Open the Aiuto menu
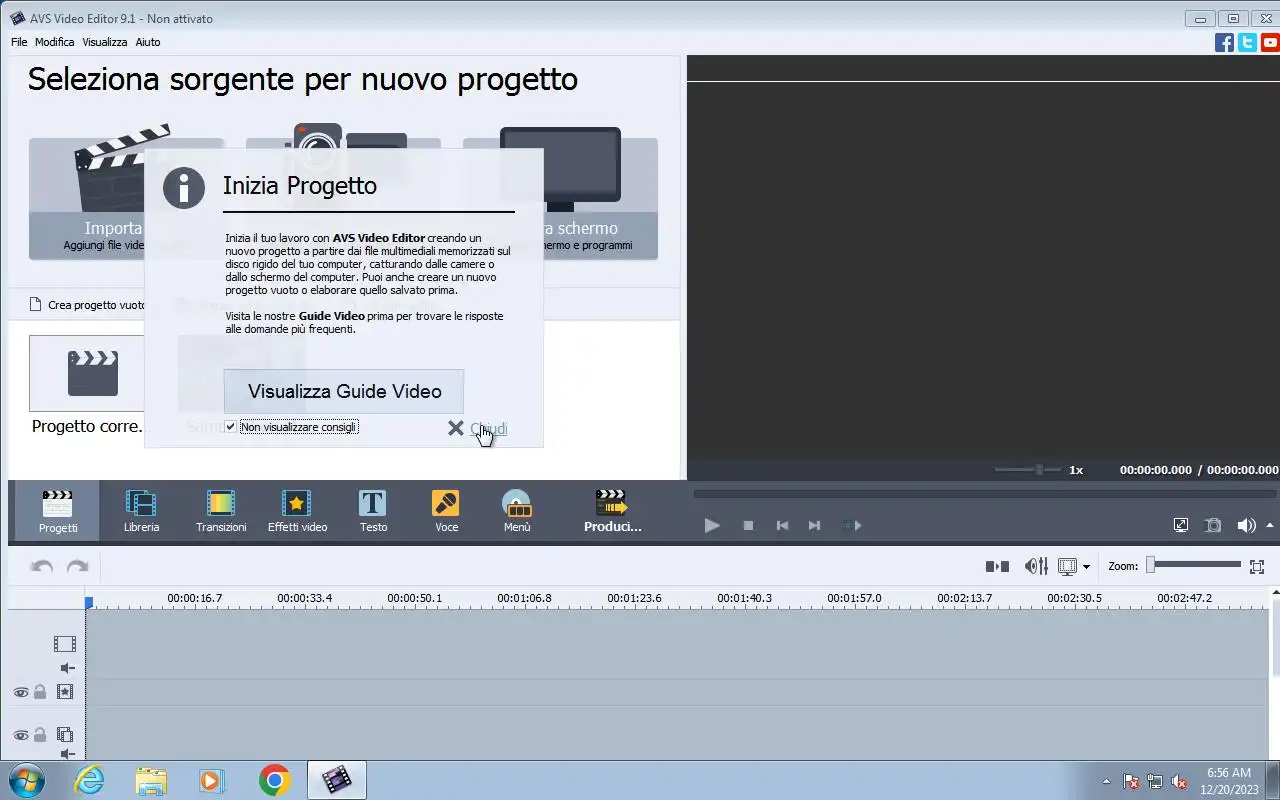 tap(148, 42)
